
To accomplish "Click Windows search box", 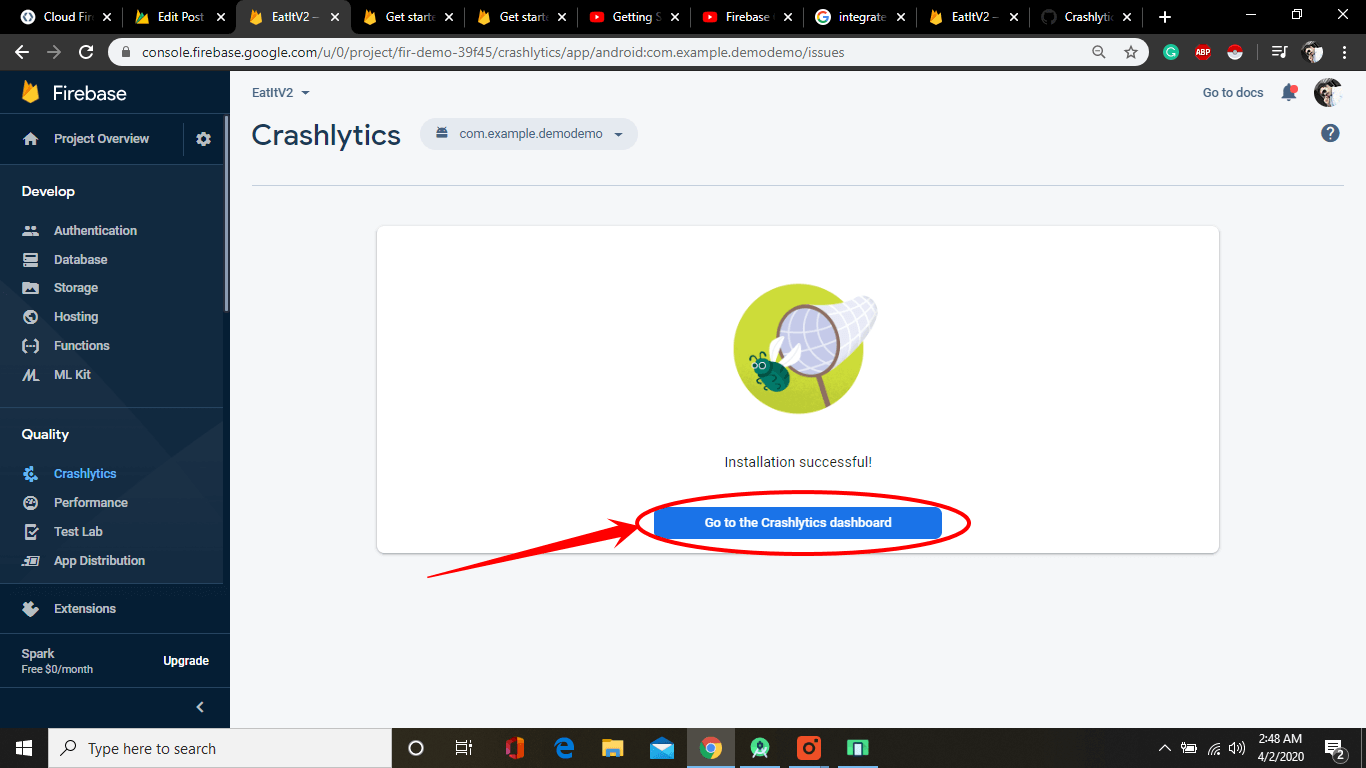I will pyautogui.click(x=220, y=748).
